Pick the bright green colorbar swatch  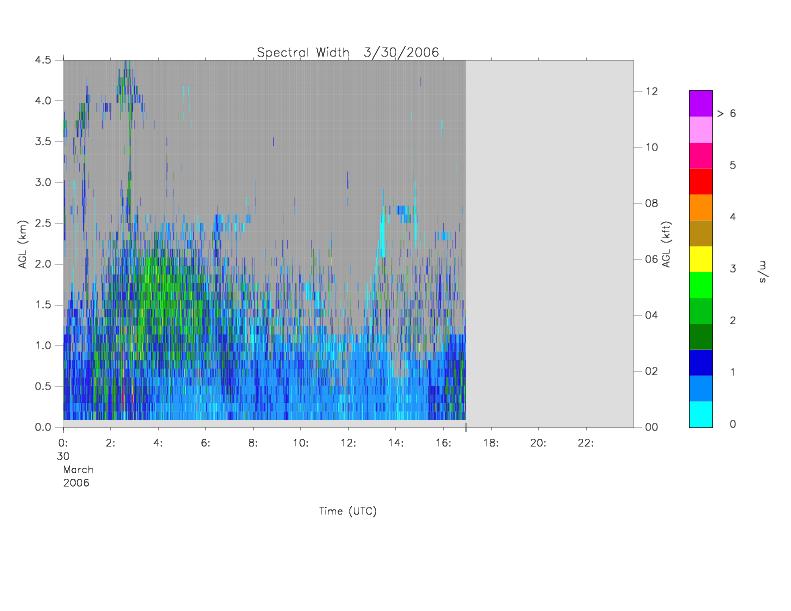701,285
